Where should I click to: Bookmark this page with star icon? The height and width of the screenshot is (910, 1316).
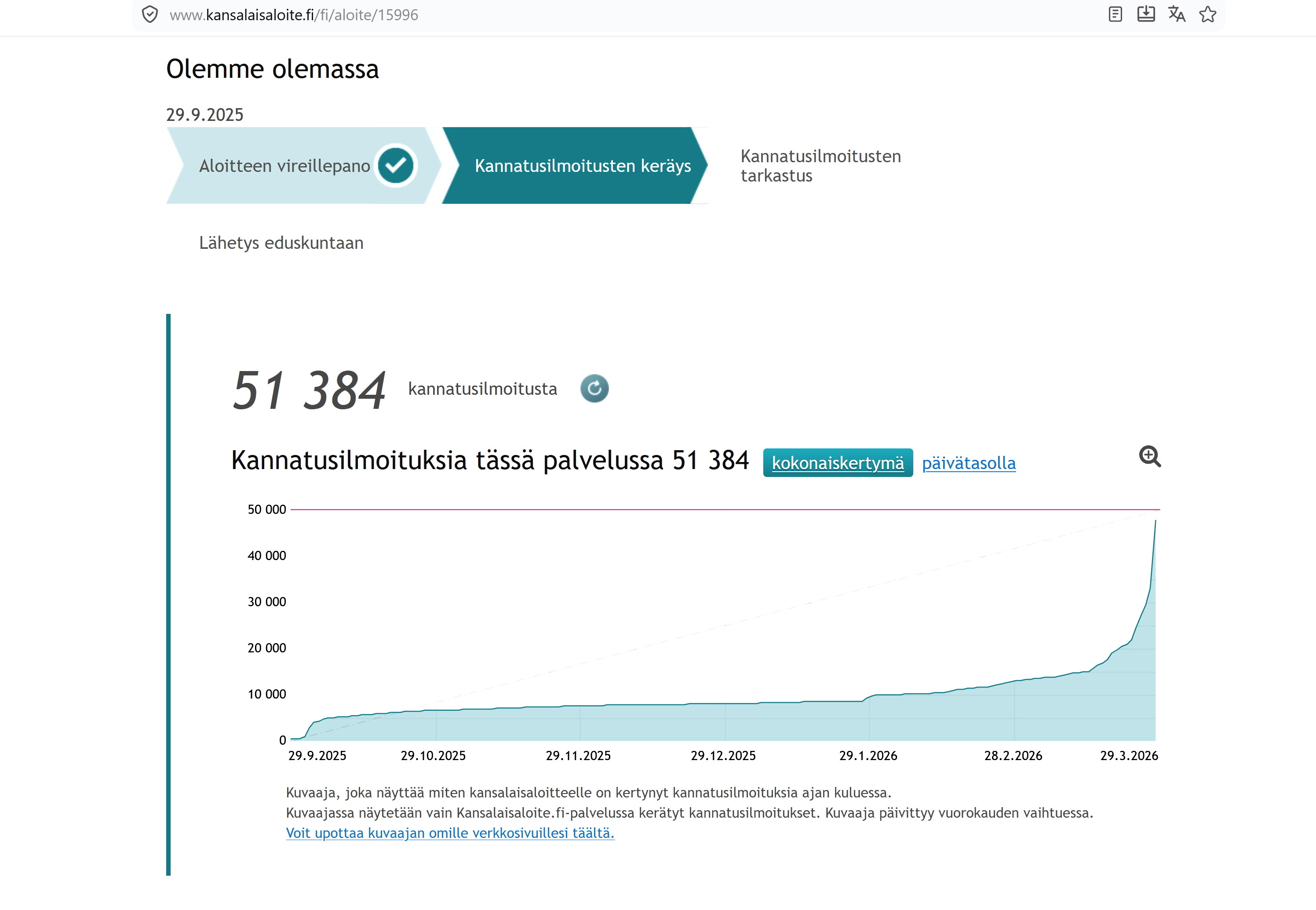coord(1207,15)
